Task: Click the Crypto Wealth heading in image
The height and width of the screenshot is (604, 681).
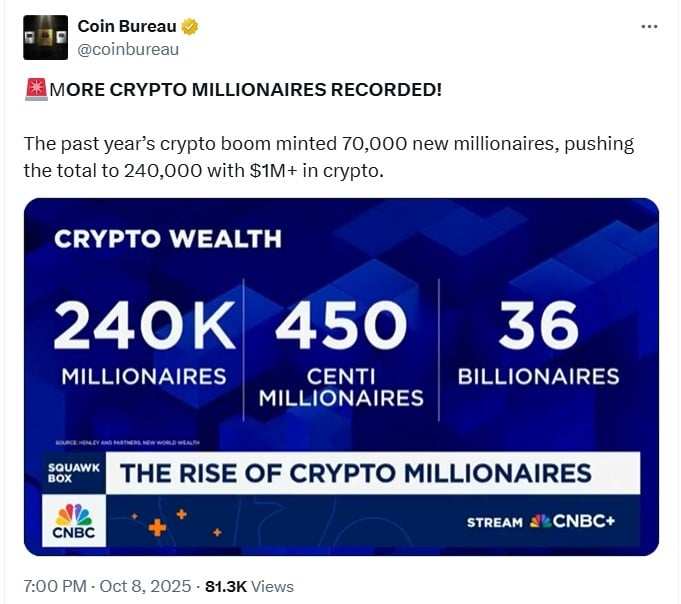Action: point(167,239)
